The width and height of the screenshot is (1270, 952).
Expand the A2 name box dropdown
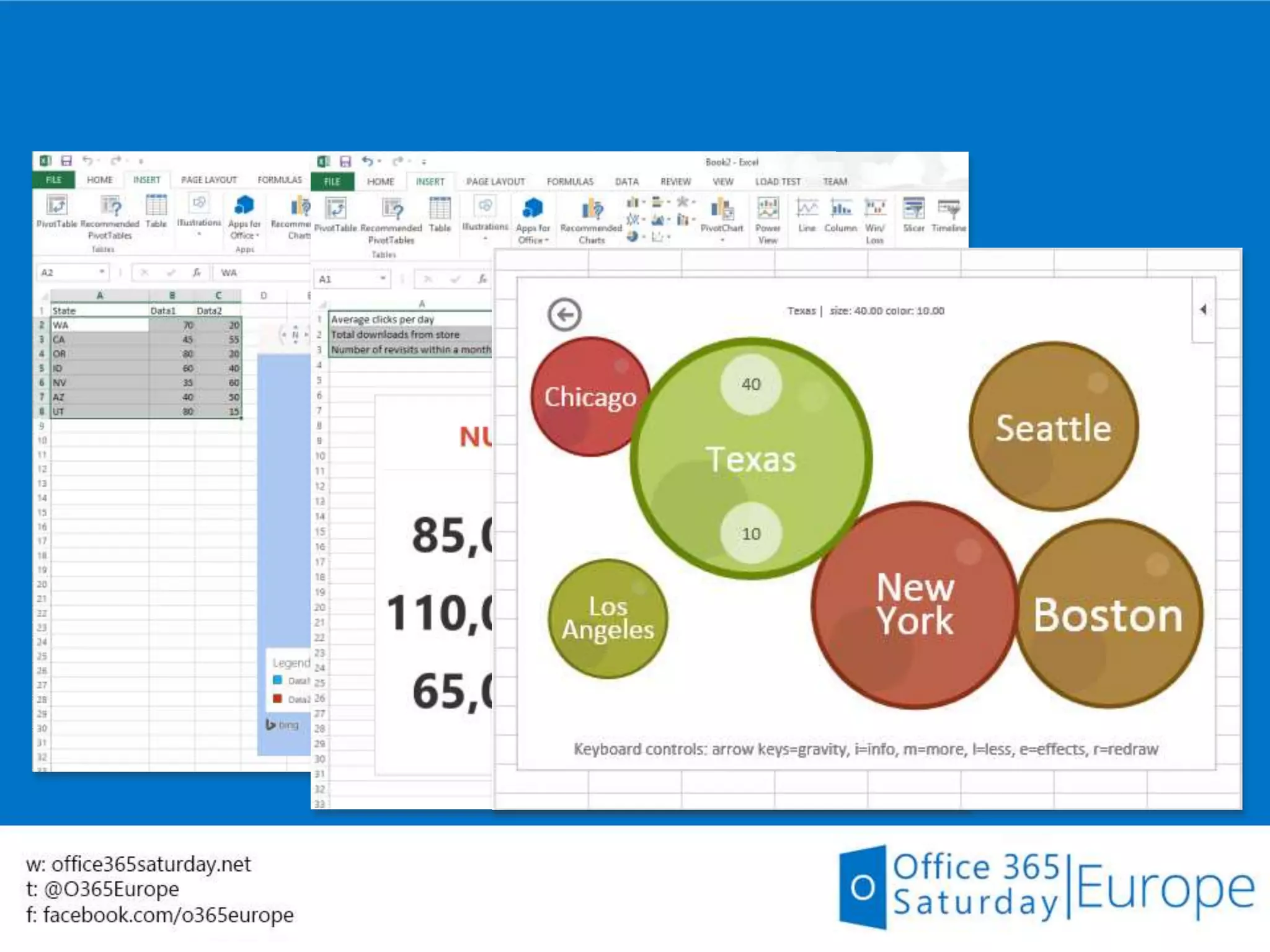[102, 272]
